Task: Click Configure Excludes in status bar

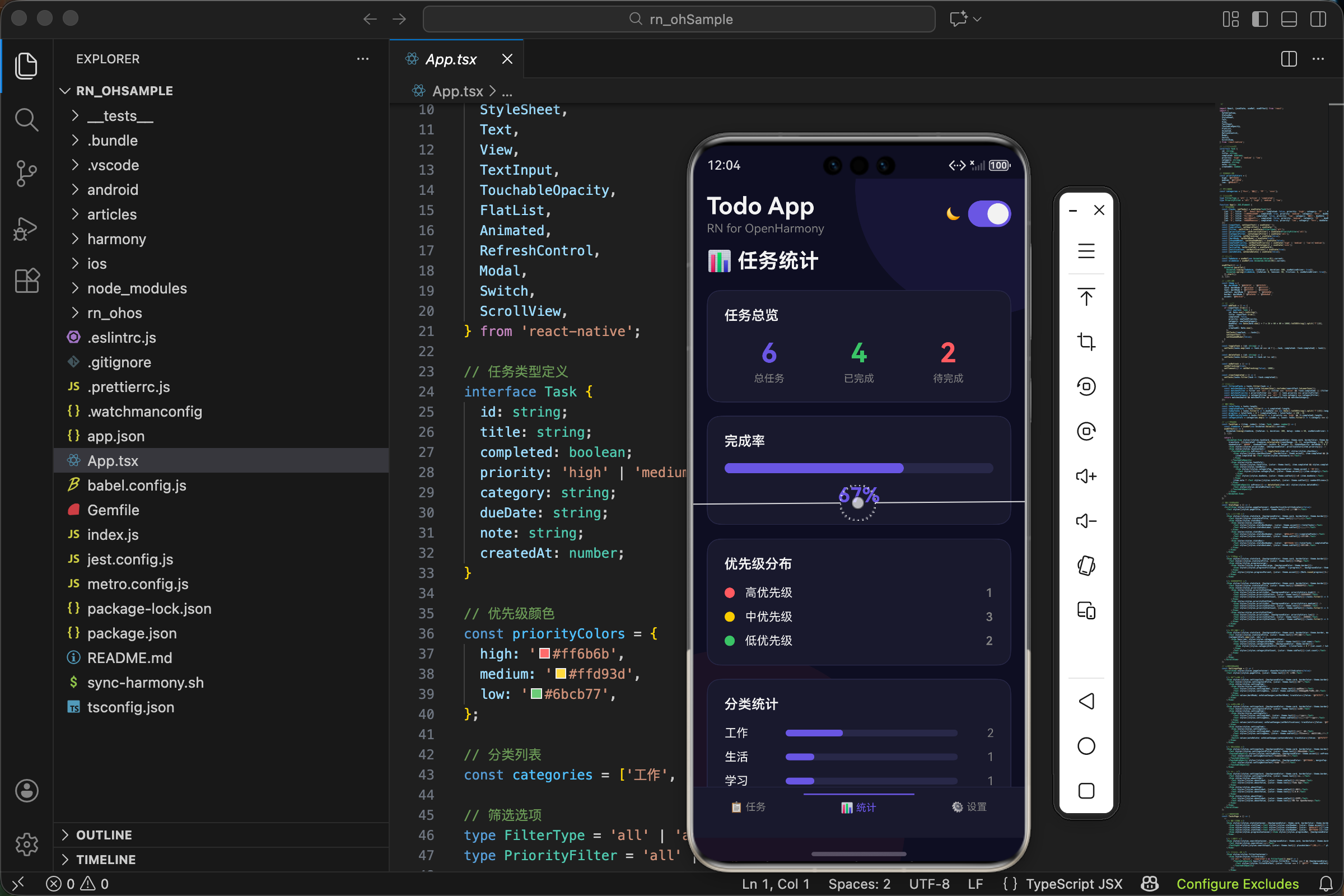Action: (x=1237, y=884)
